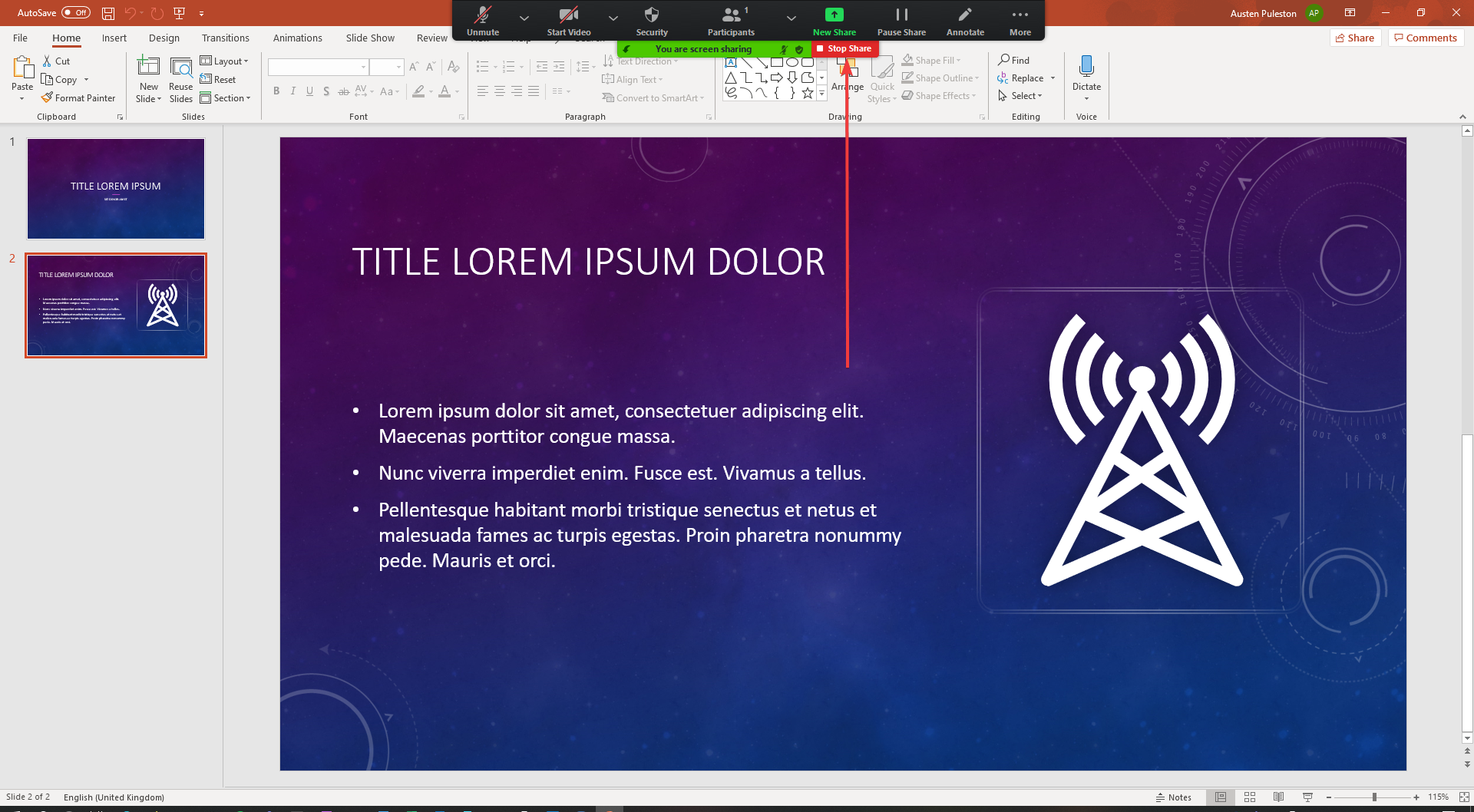Toggle Strikethrough formatting
This screenshot has width=1474, height=812.
point(344,91)
